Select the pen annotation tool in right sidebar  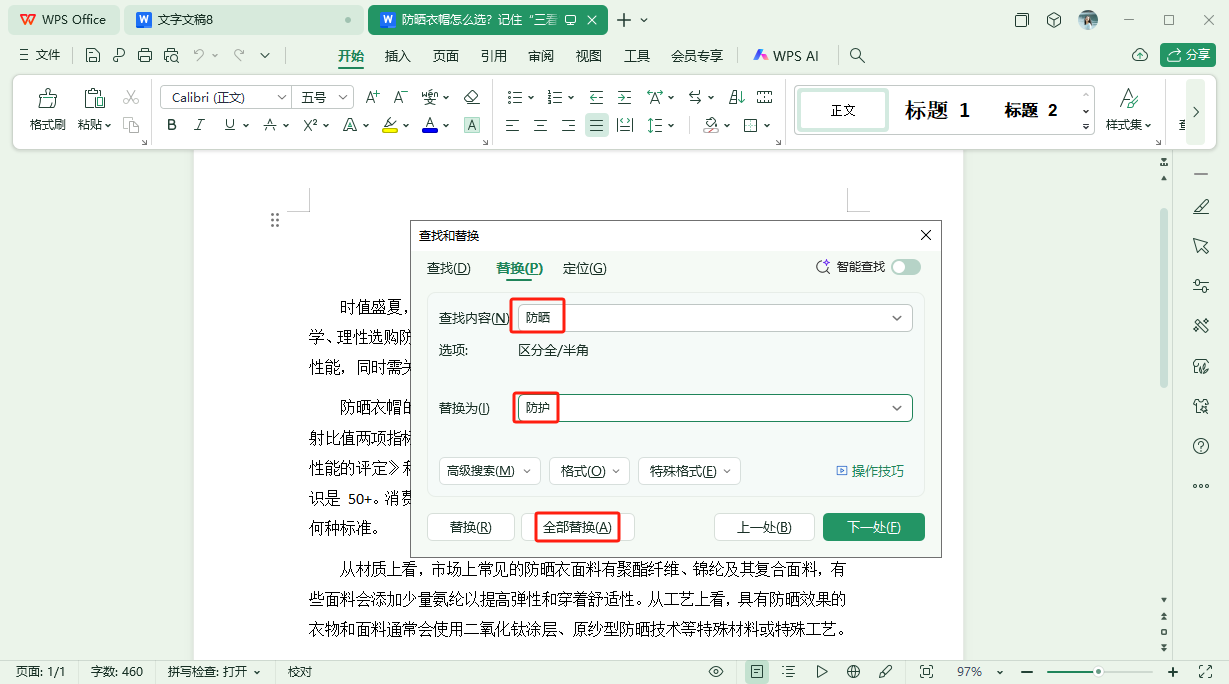(1200, 207)
